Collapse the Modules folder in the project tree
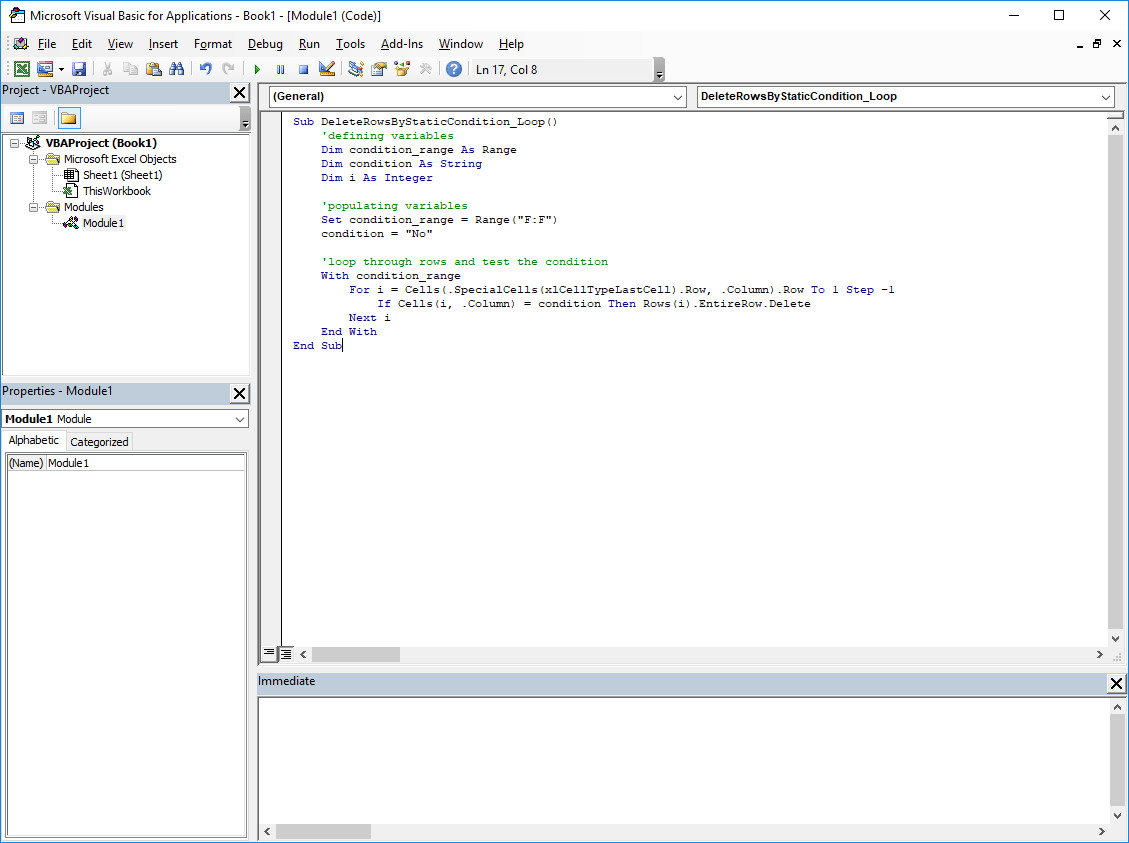The image size is (1129, 843). click(x=34, y=207)
